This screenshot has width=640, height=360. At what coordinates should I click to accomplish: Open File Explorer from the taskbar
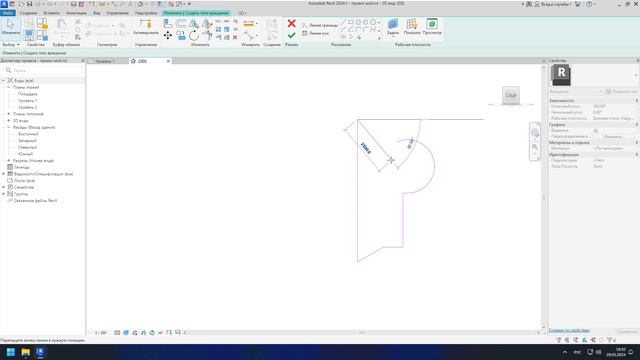(x=25, y=352)
